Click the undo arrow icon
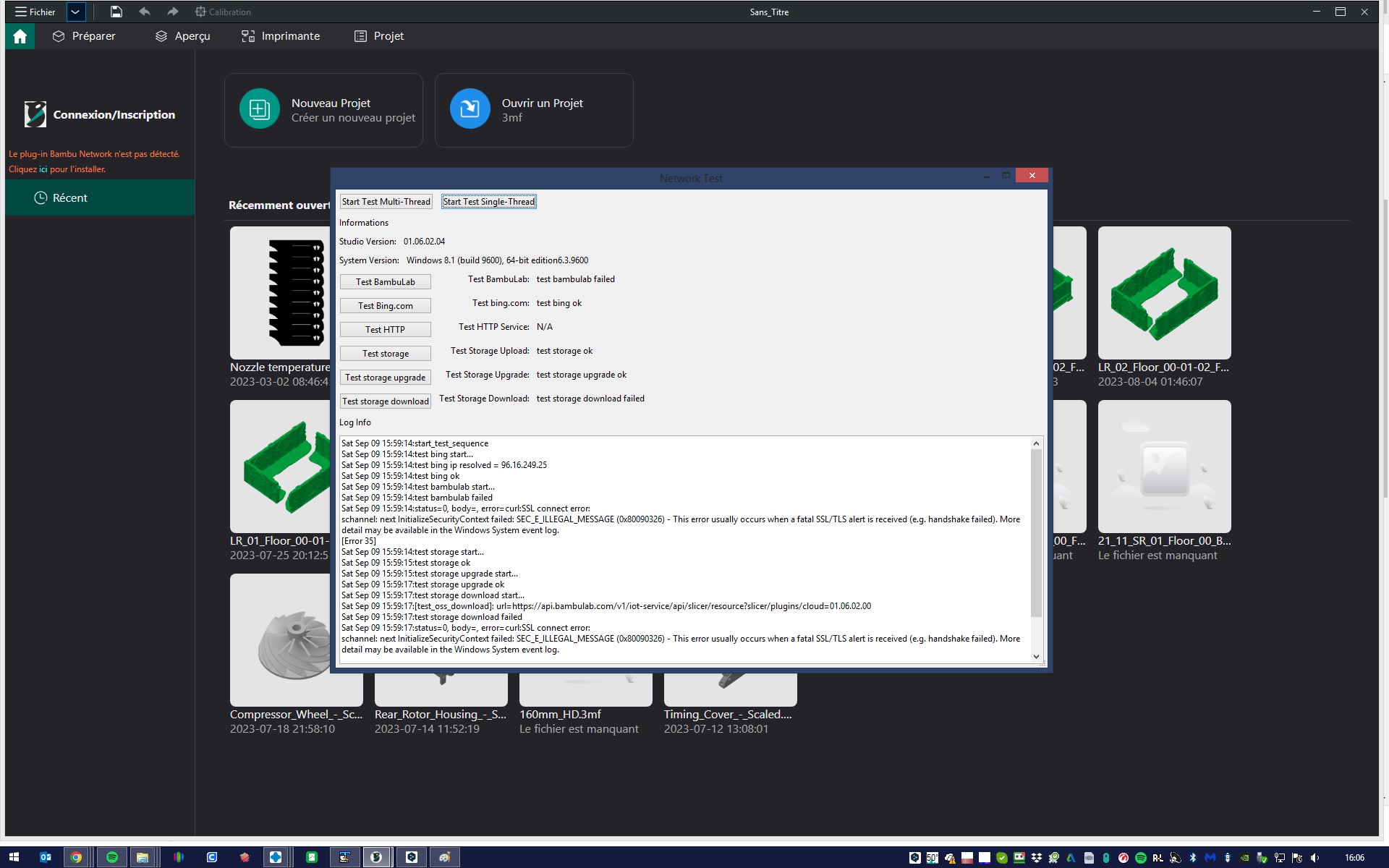 (144, 12)
